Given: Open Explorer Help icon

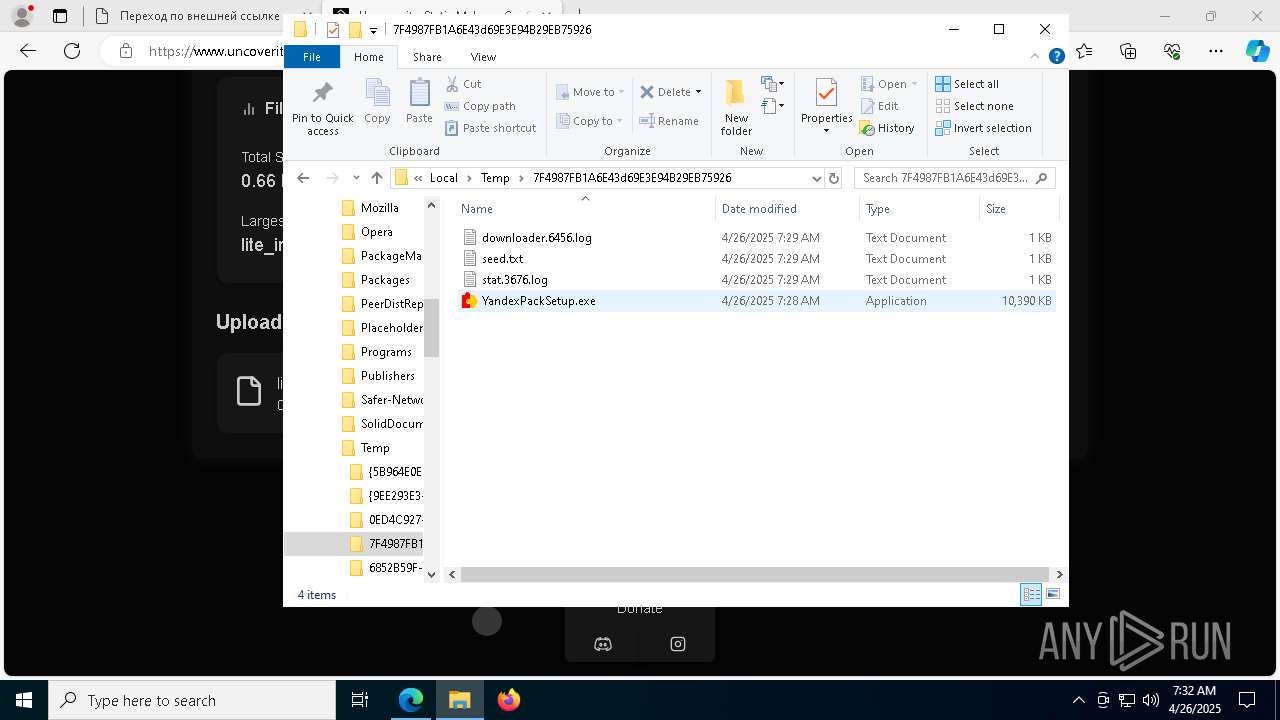Looking at the screenshot, I should coord(1056,57).
